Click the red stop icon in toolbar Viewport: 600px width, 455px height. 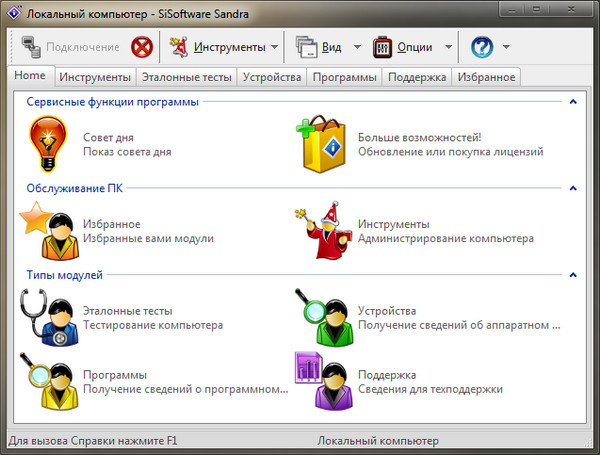point(143,47)
